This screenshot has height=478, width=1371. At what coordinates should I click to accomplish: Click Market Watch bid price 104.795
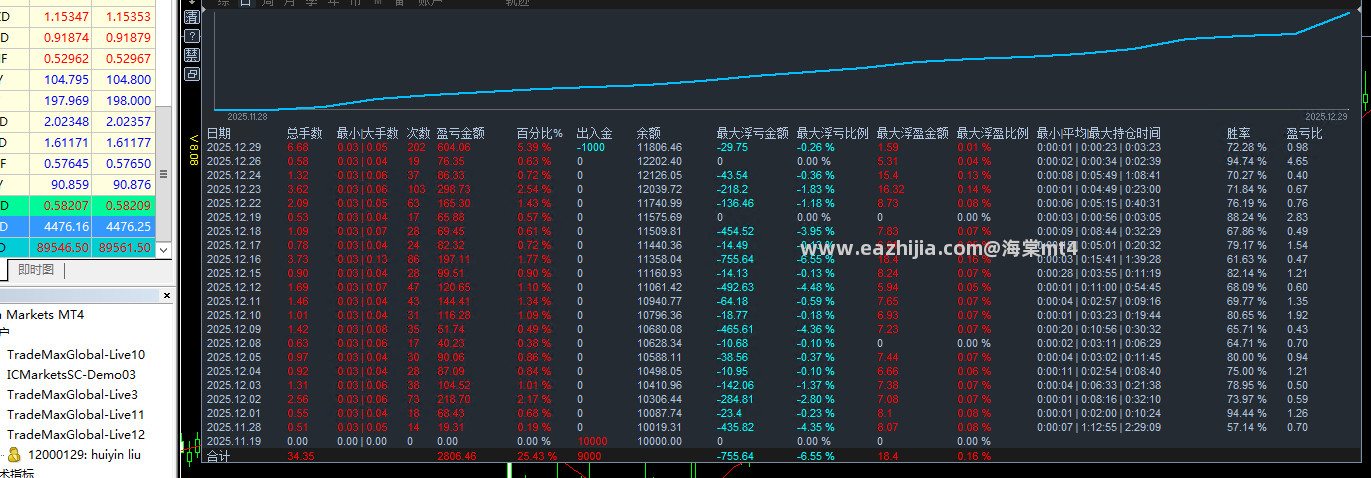coord(67,80)
